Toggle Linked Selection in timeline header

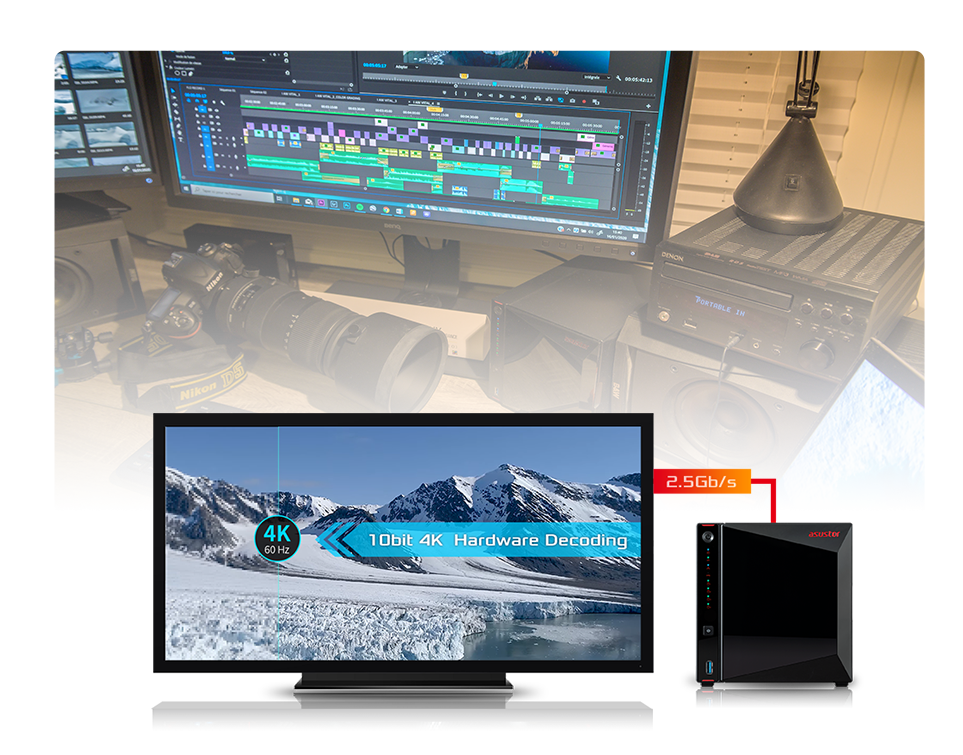point(205,101)
